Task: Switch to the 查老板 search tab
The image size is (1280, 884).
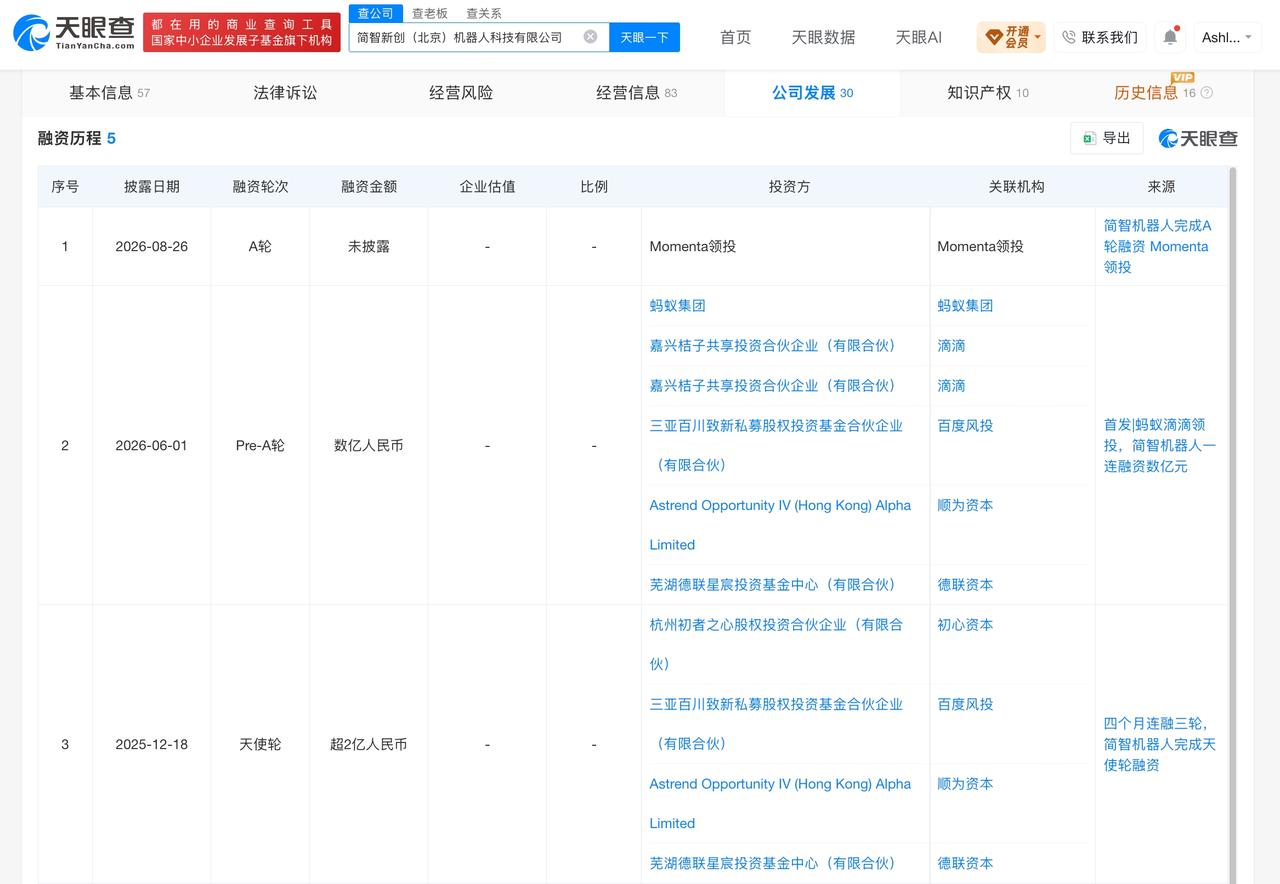Action: 430,13
